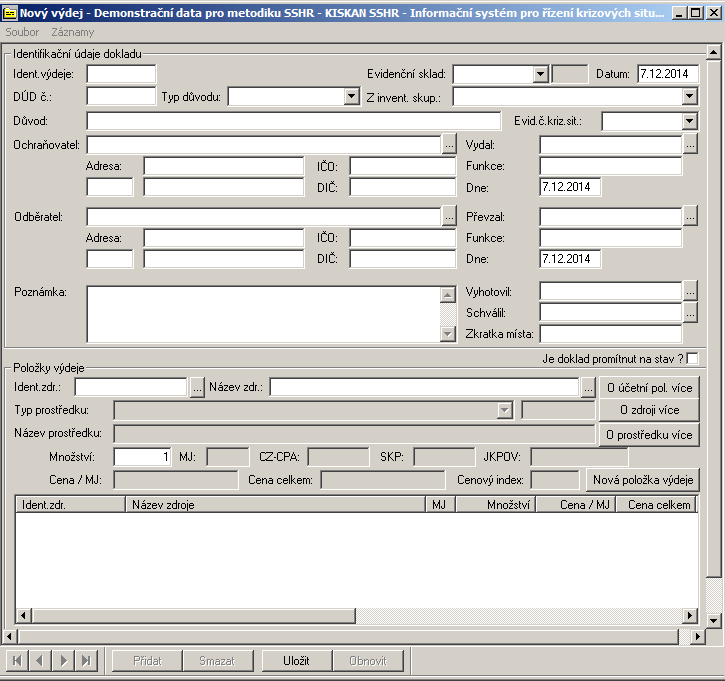
Task: Open Převzal lookup ellipsis button
Action: click(690, 216)
